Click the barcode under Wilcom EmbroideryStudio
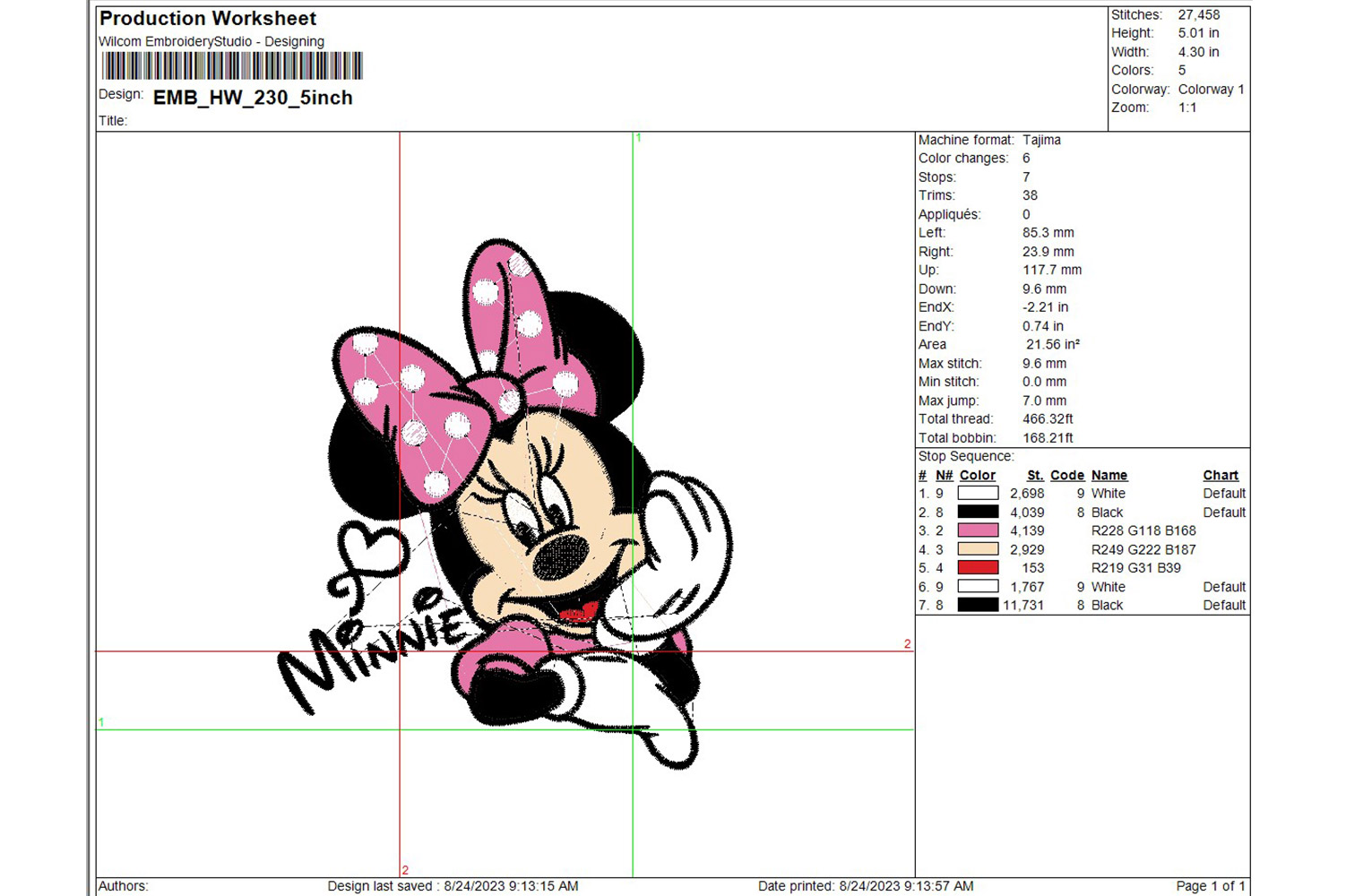Screen dimensions: 1346x896 pos(232,66)
